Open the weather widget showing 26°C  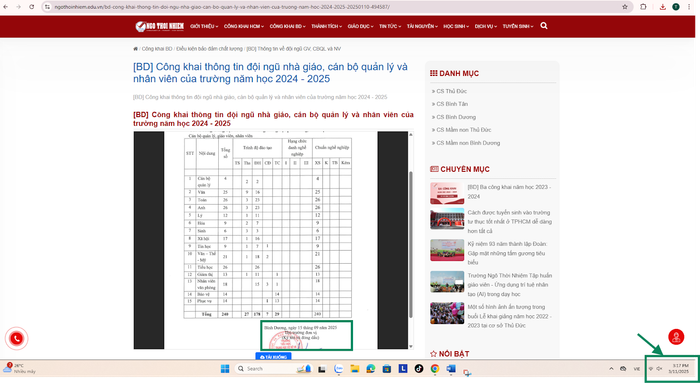(19, 368)
